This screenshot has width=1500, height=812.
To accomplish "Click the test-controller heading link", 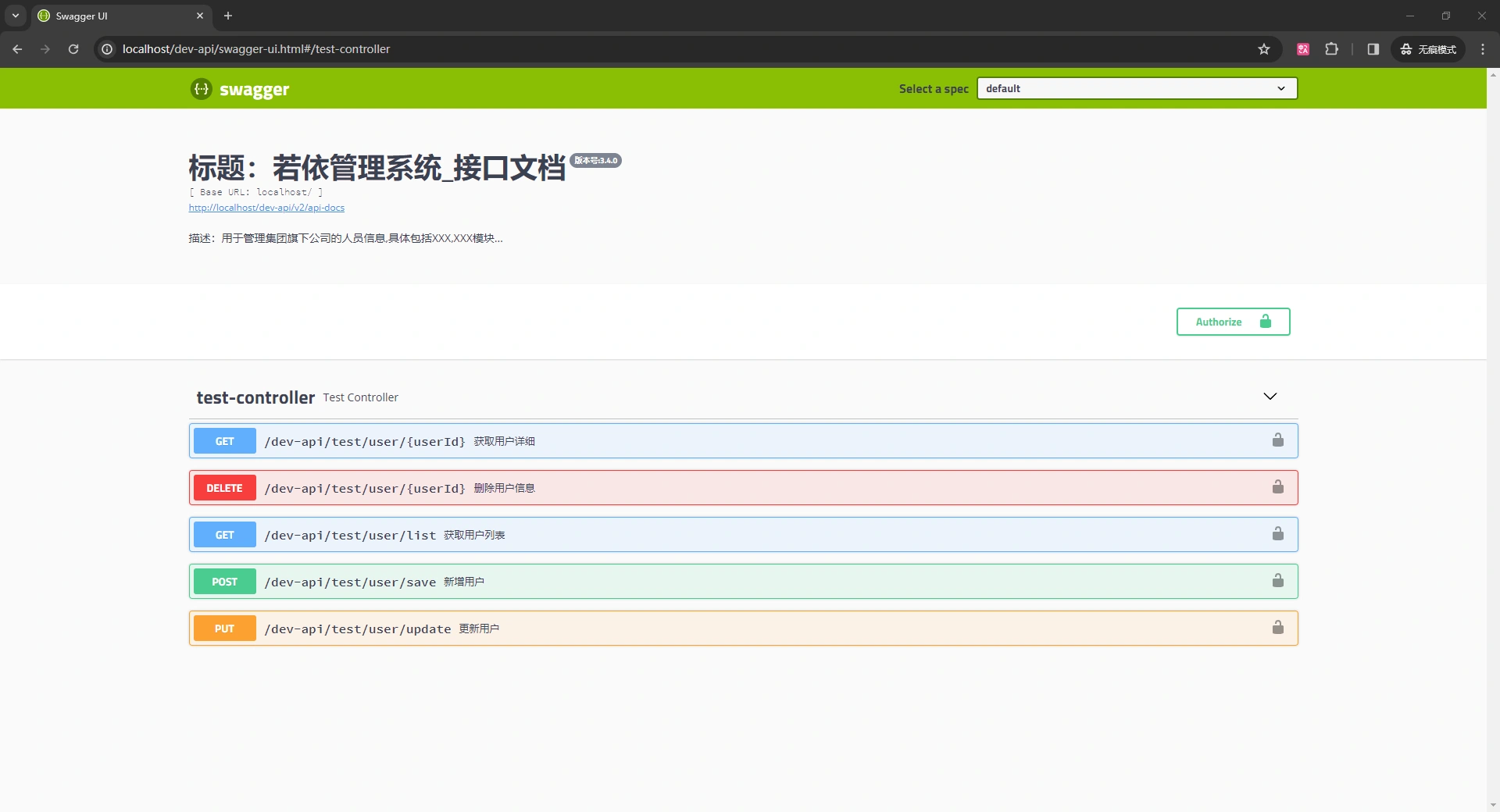I will pos(255,397).
